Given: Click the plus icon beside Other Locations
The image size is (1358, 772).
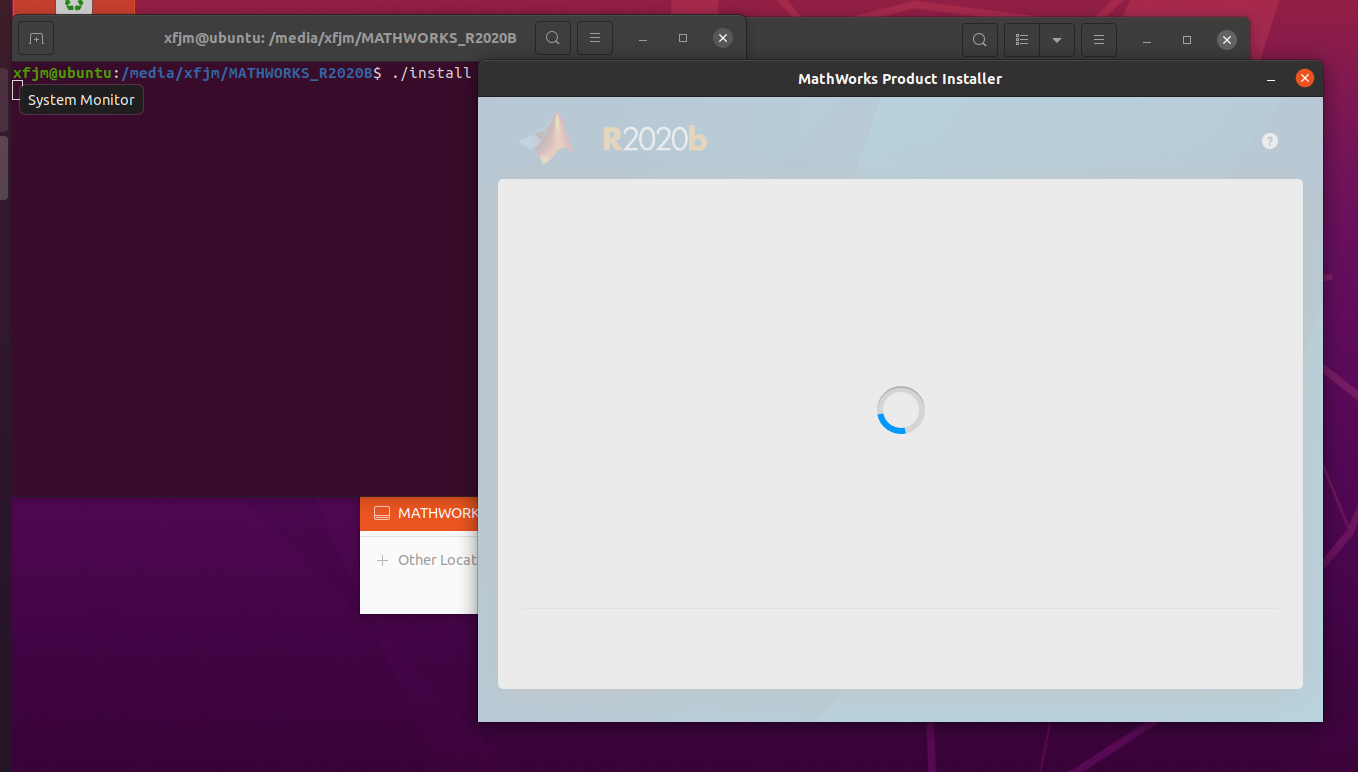Looking at the screenshot, I should (x=382, y=560).
